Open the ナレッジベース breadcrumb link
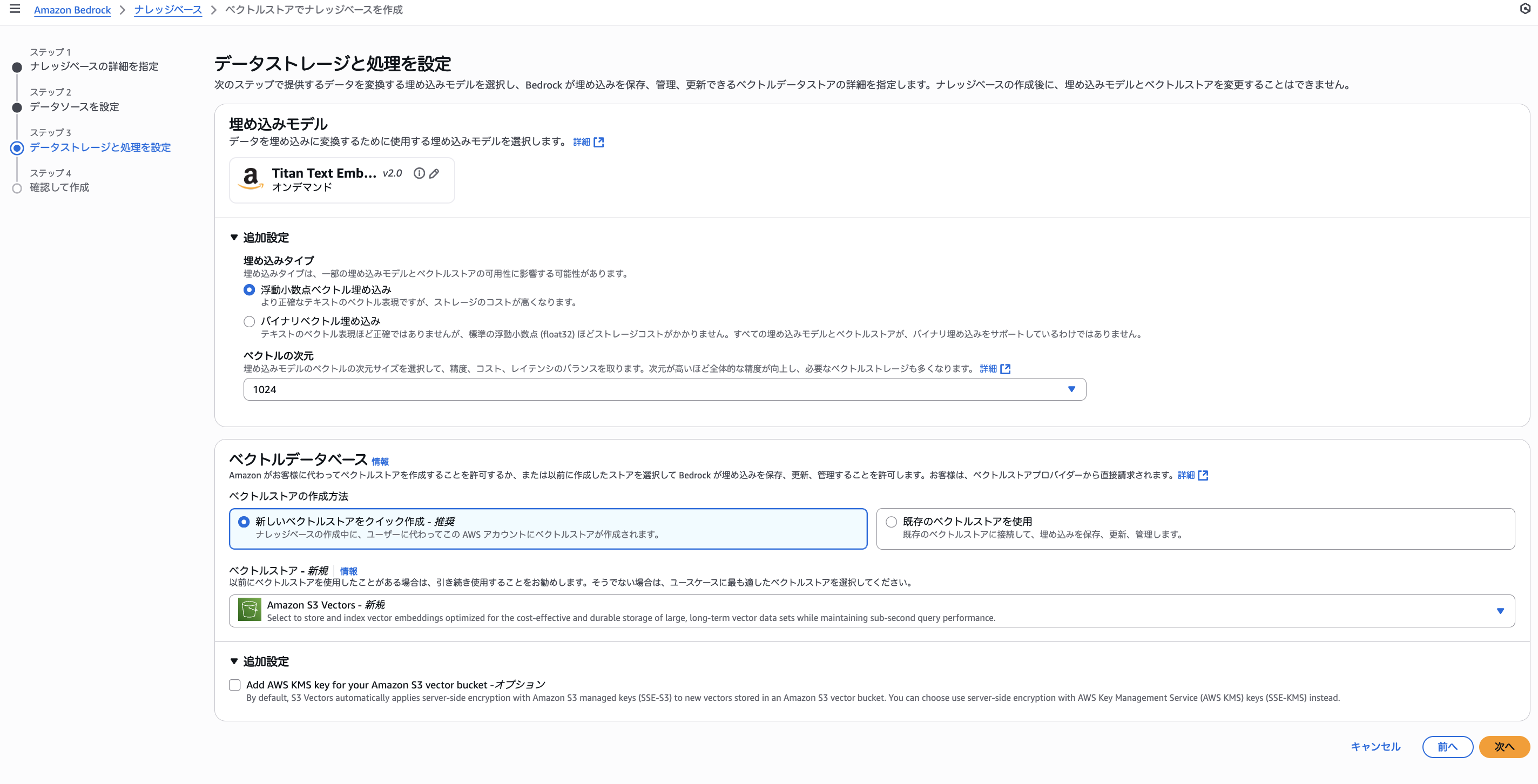The width and height of the screenshot is (1538, 784). point(168,10)
